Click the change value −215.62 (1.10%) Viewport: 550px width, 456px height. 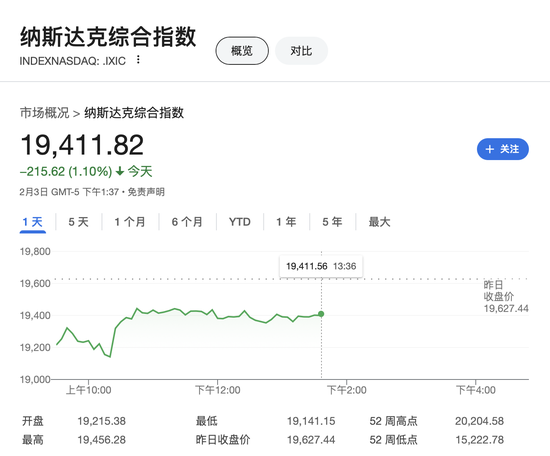pos(66,172)
